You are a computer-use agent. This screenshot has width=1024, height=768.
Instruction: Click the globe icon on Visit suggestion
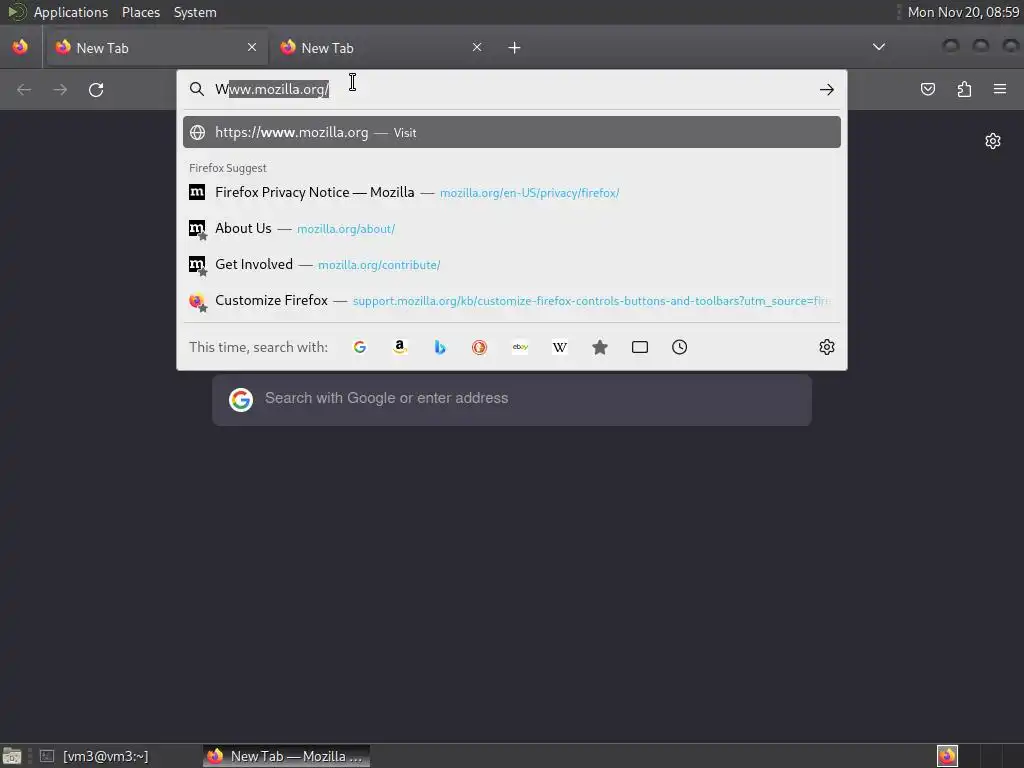pos(197,133)
